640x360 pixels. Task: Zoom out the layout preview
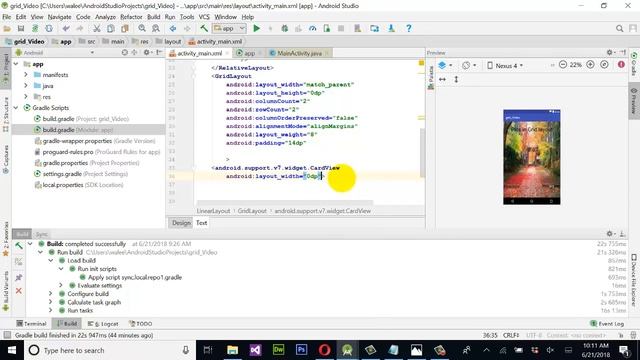click(563, 65)
